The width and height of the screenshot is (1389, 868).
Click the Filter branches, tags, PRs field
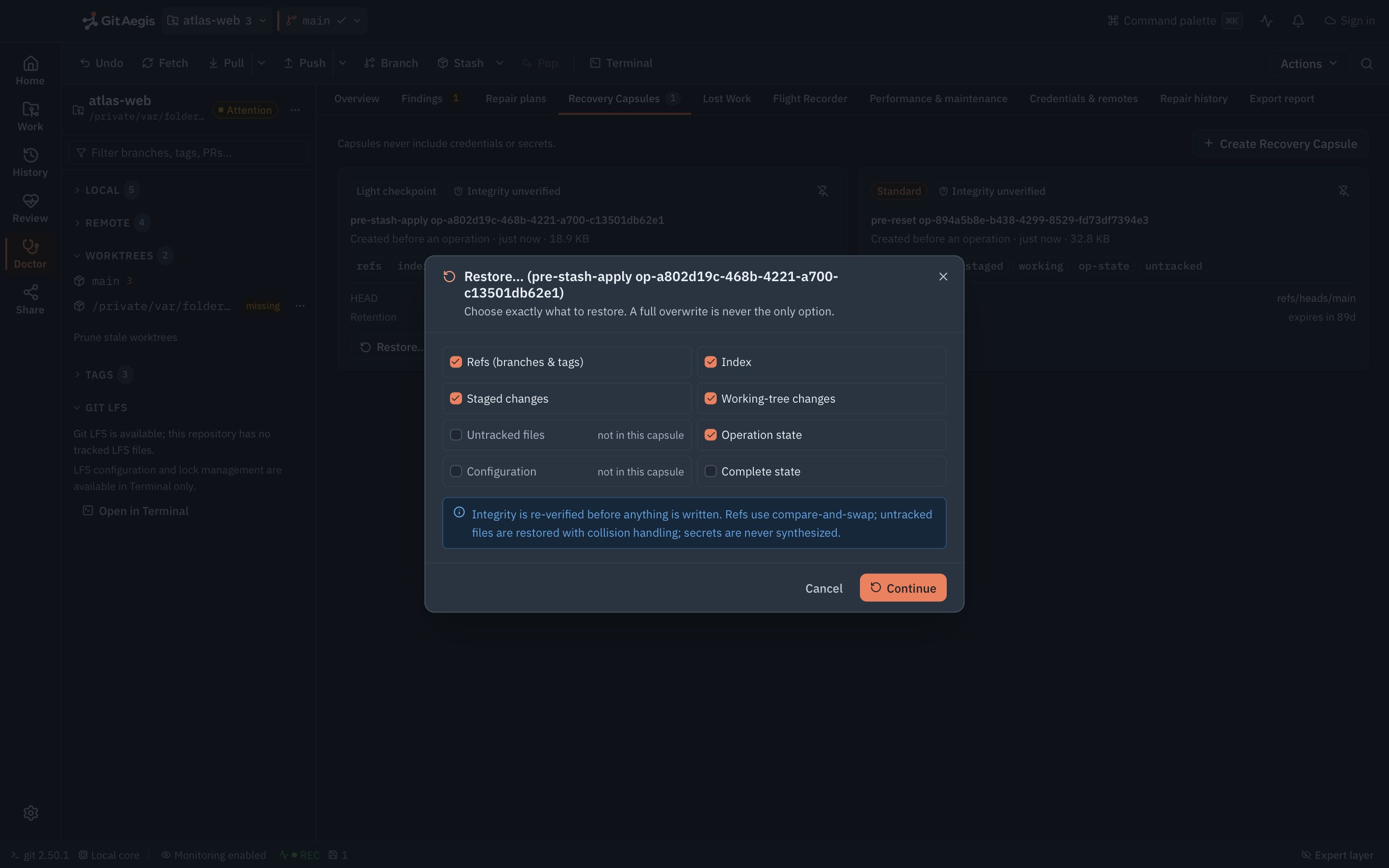(188, 153)
